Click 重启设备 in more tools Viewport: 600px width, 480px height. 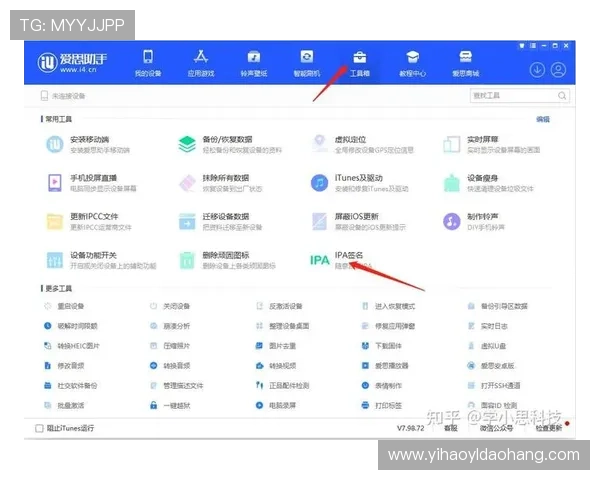tap(64, 306)
